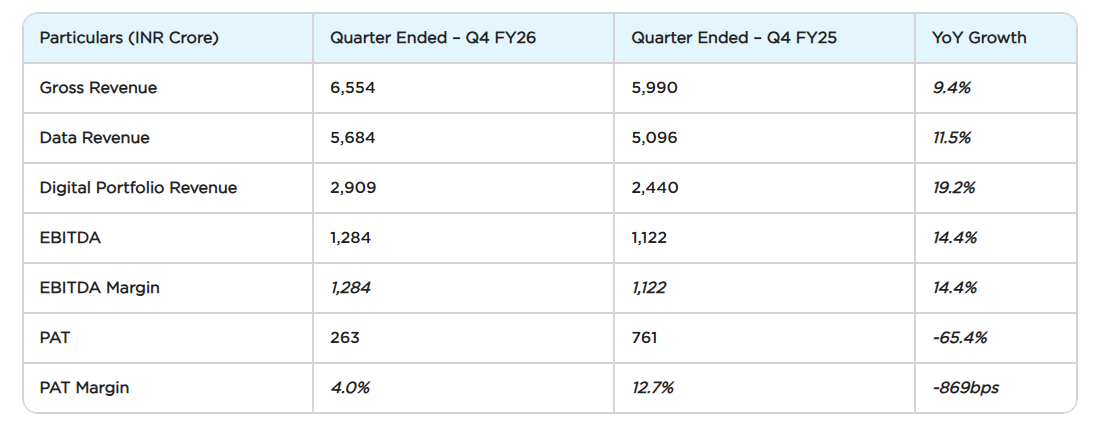Click the 19.2% growth cell
The height and width of the screenshot is (434, 1094).
point(953,188)
